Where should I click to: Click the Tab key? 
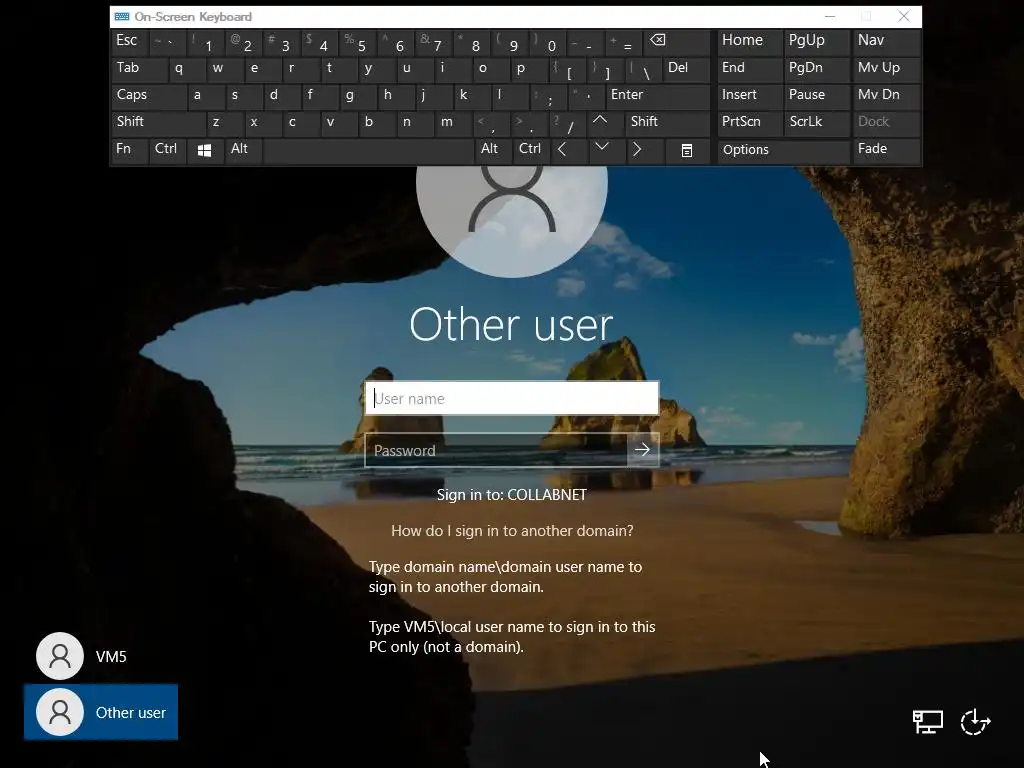(x=139, y=69)
